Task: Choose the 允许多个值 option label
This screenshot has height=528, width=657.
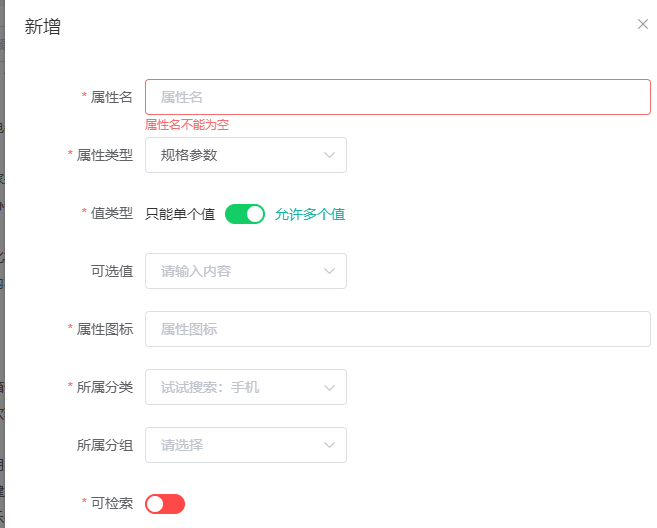Action: click(x=310, y=213)
